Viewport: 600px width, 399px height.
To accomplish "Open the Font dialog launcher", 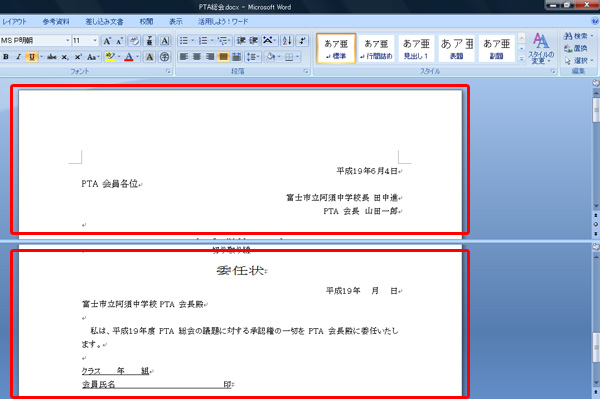I will coord(168,72).
